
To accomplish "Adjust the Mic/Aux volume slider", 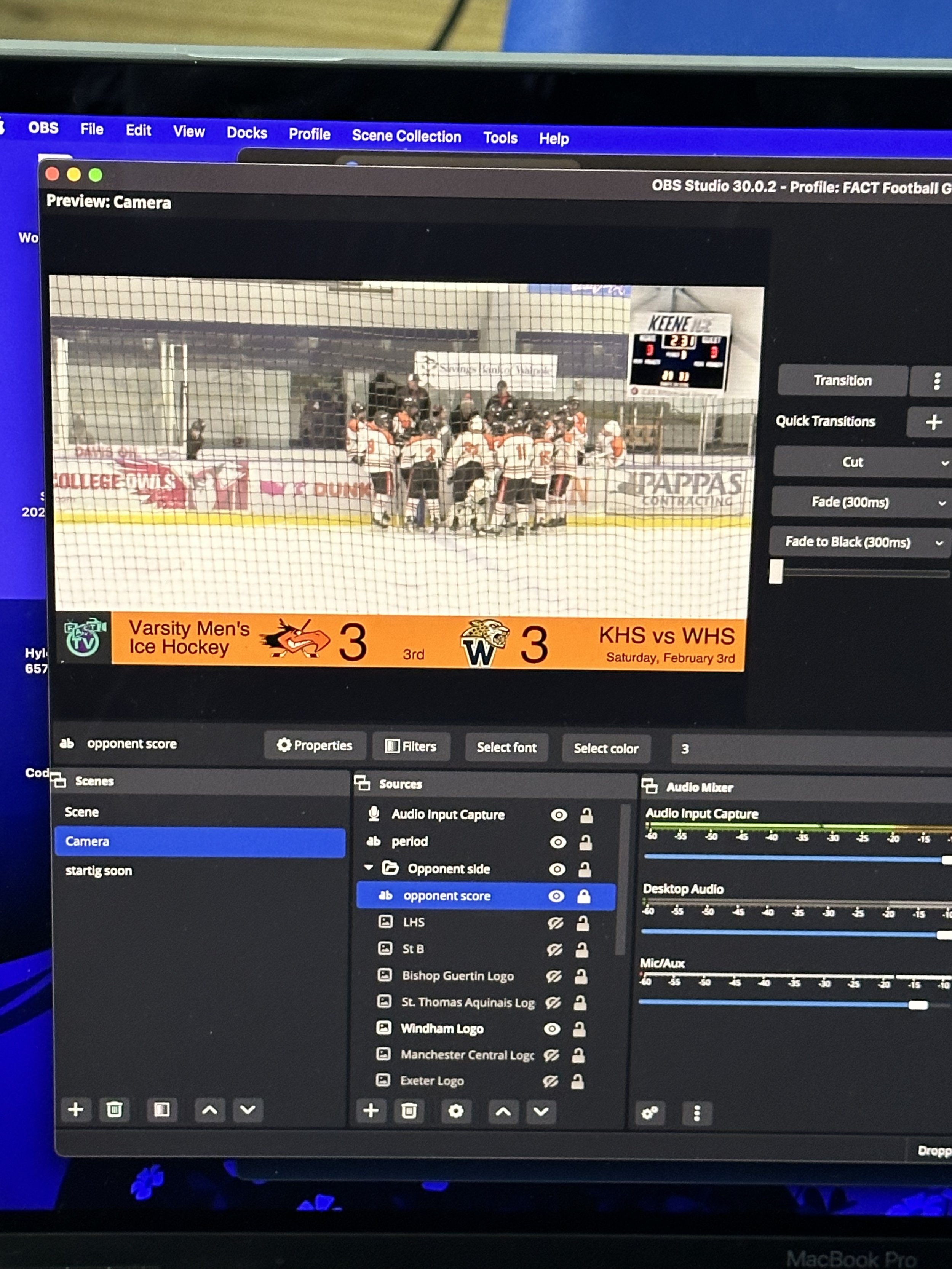I will 918,1005.
